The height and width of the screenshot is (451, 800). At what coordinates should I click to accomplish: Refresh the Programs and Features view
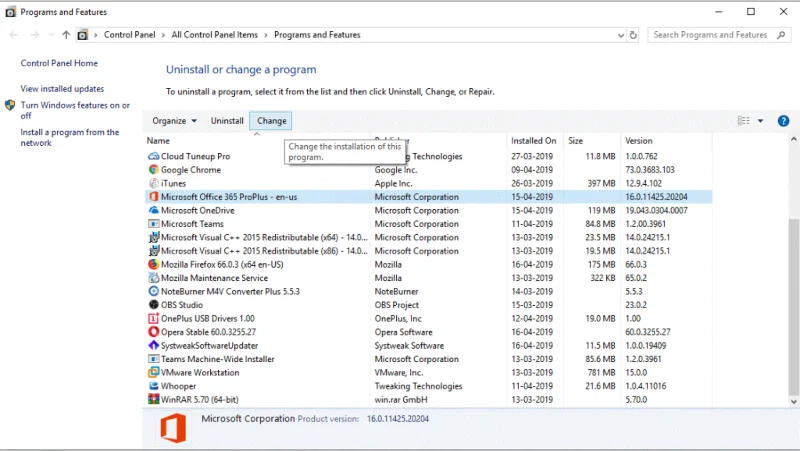[x=633, y=35]
